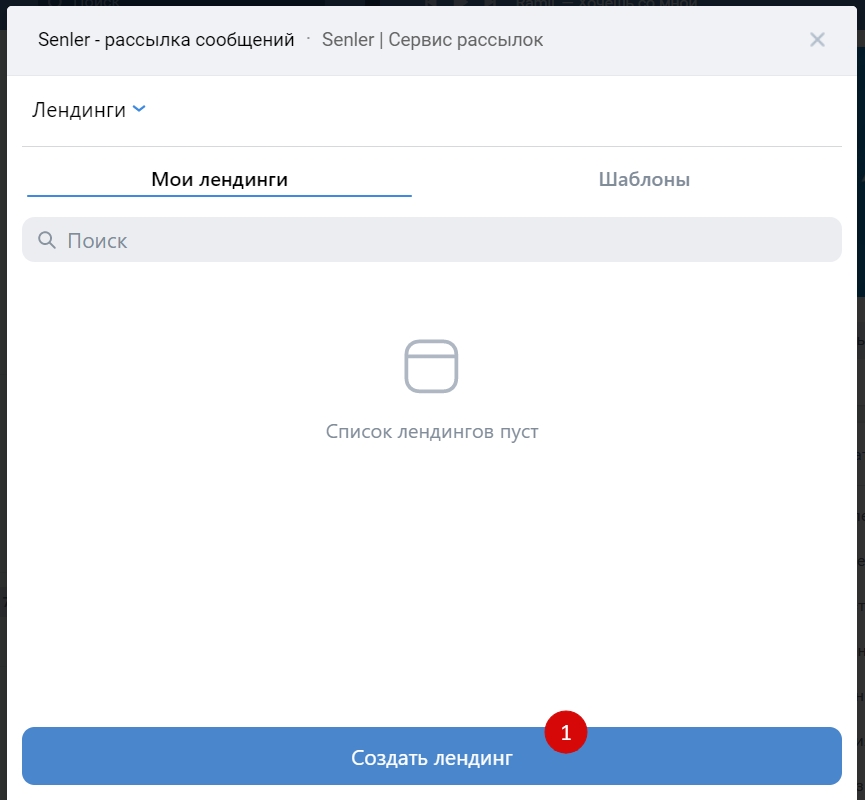
Task: Click the dimmed Поиск field behind the dialog
Action: point(90,3)
